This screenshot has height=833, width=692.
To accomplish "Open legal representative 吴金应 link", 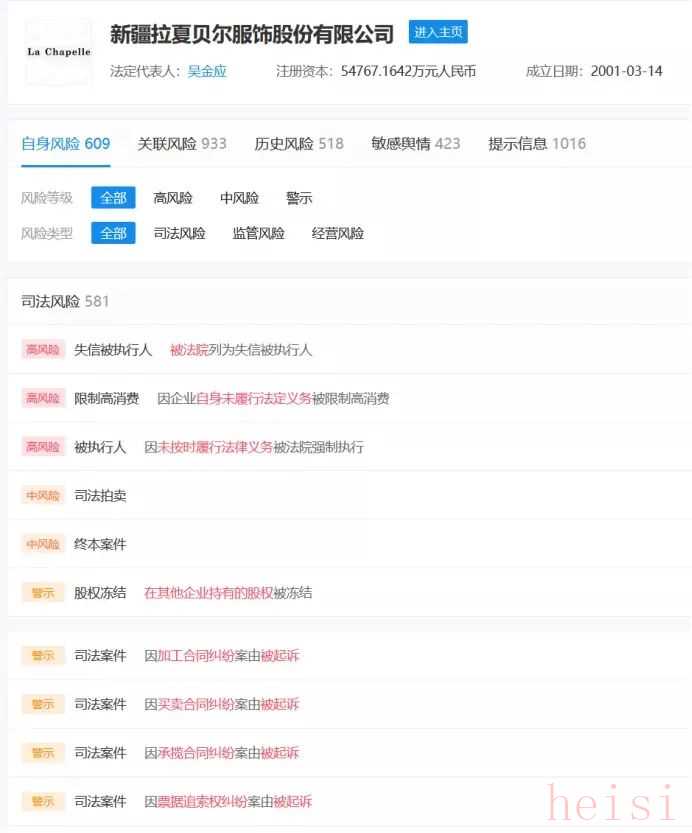I will coord(207,72).
